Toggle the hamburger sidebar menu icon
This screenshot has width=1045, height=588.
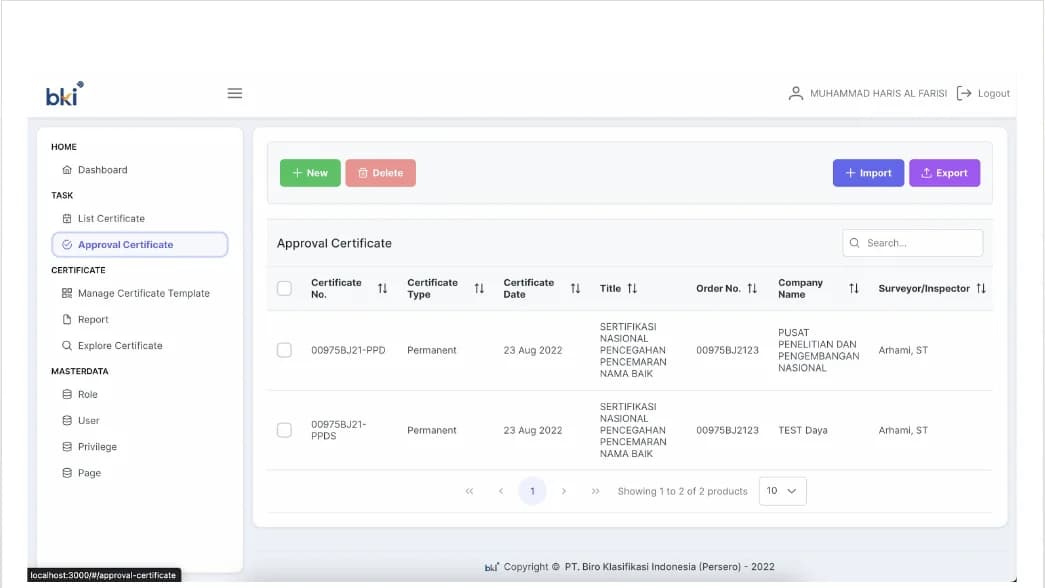pyautogui.click(x=235, y=93)
